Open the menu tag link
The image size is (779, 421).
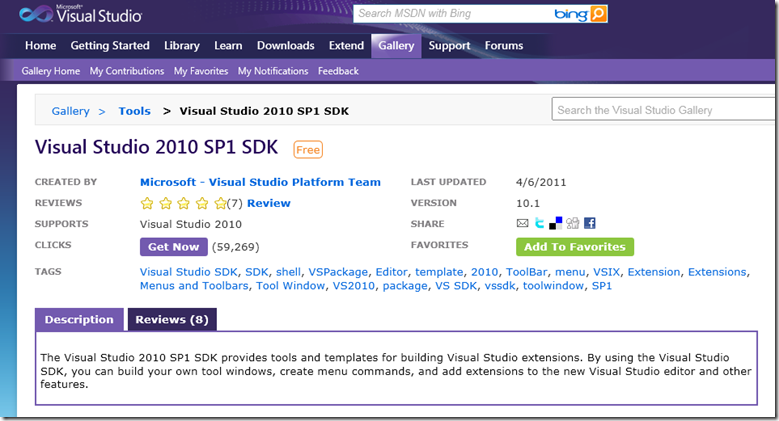570,272
